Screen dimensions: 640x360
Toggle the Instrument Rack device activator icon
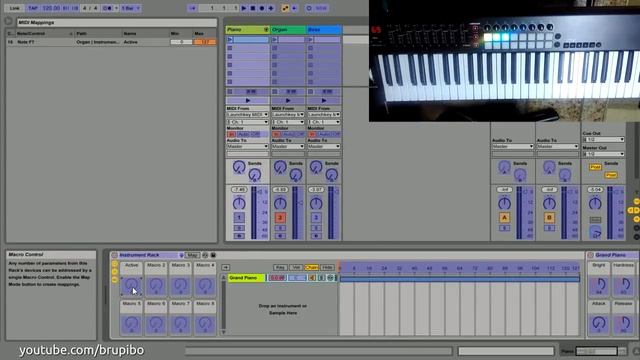coord(115,255)
